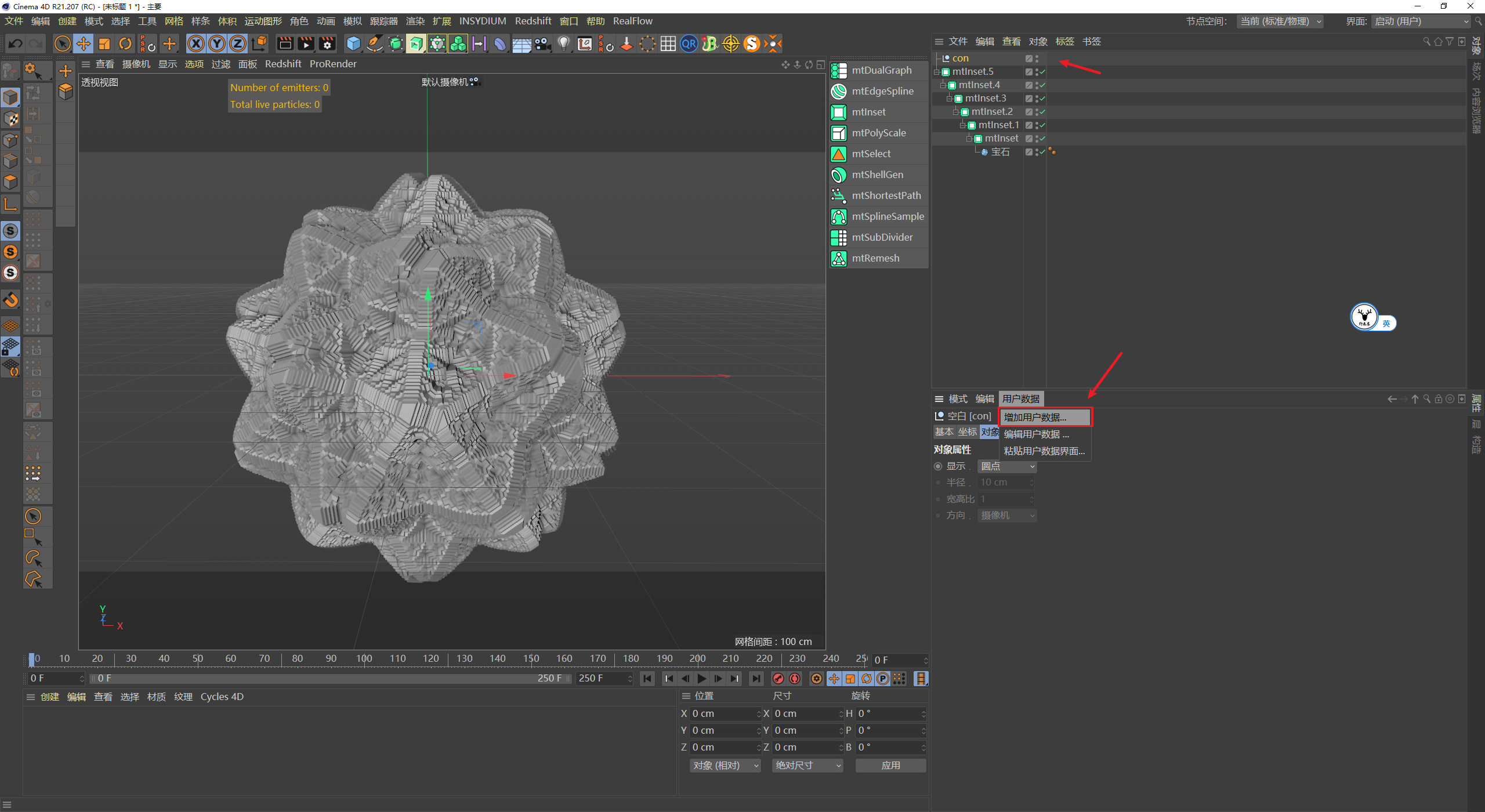This screenshot has height=812, width=1485.
Task: Open the 显示 圆点 dropdown
Action: pos(1008,466)
